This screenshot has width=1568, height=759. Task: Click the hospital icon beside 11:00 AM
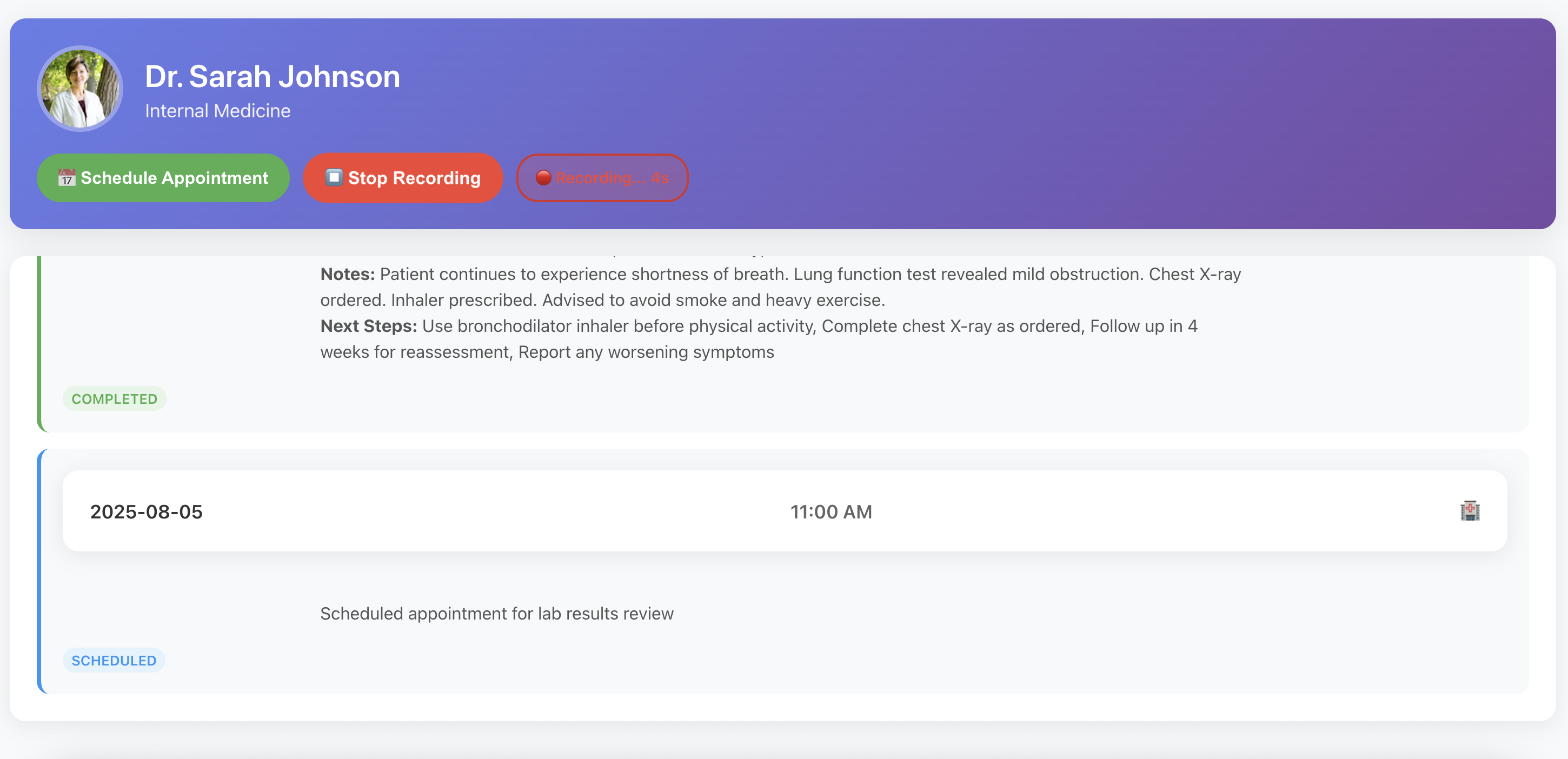1470,511
